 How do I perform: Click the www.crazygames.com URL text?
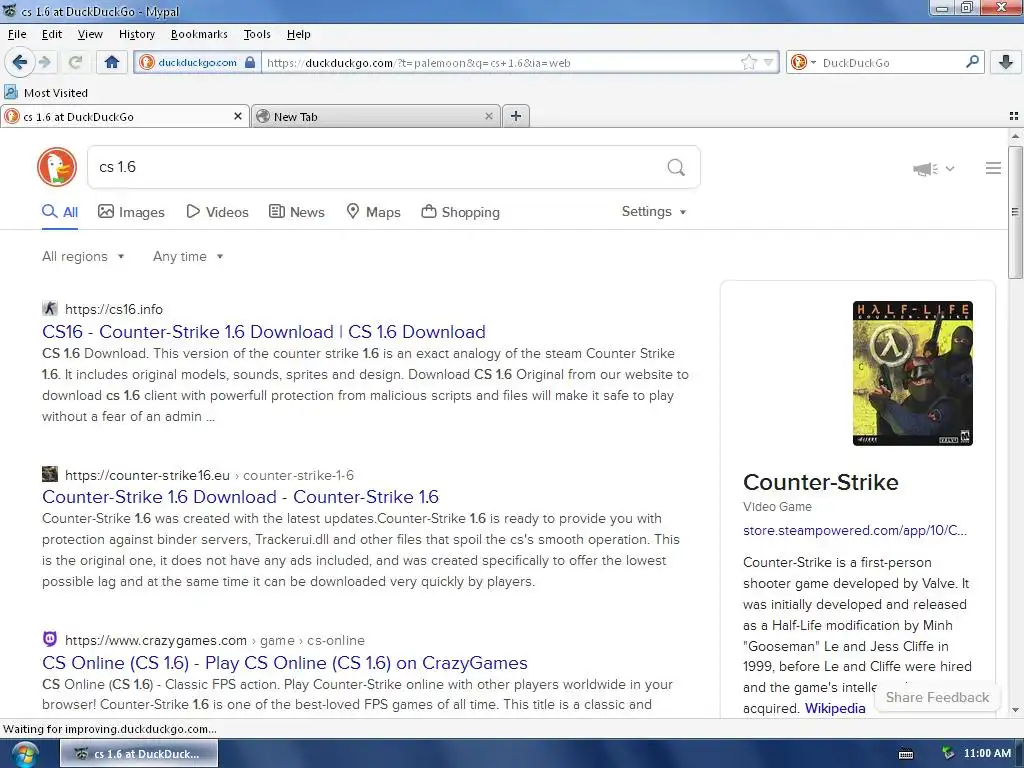pos(156,641)
